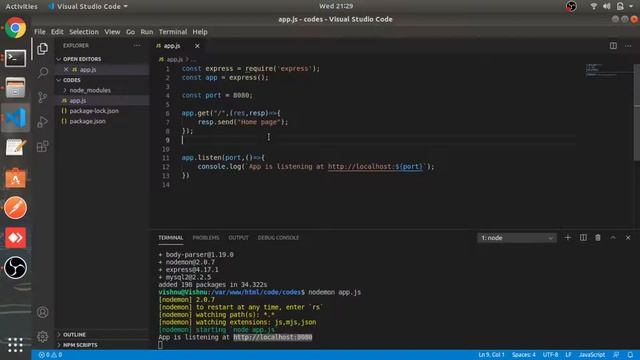Open Visual Studio Code app menu dropdown

click(88, 7)
